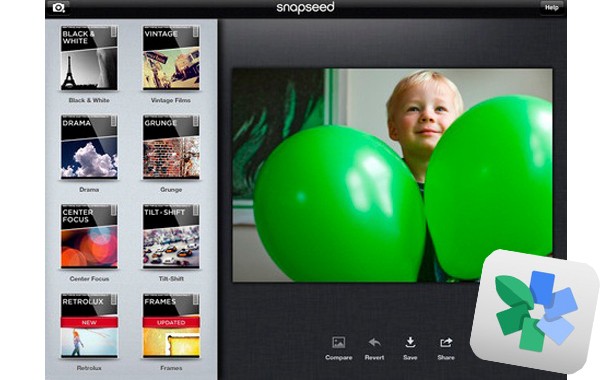Screen dimensions: 607x380
Task: Click the Snapseed logo icon
Action: tap(534, 312)
